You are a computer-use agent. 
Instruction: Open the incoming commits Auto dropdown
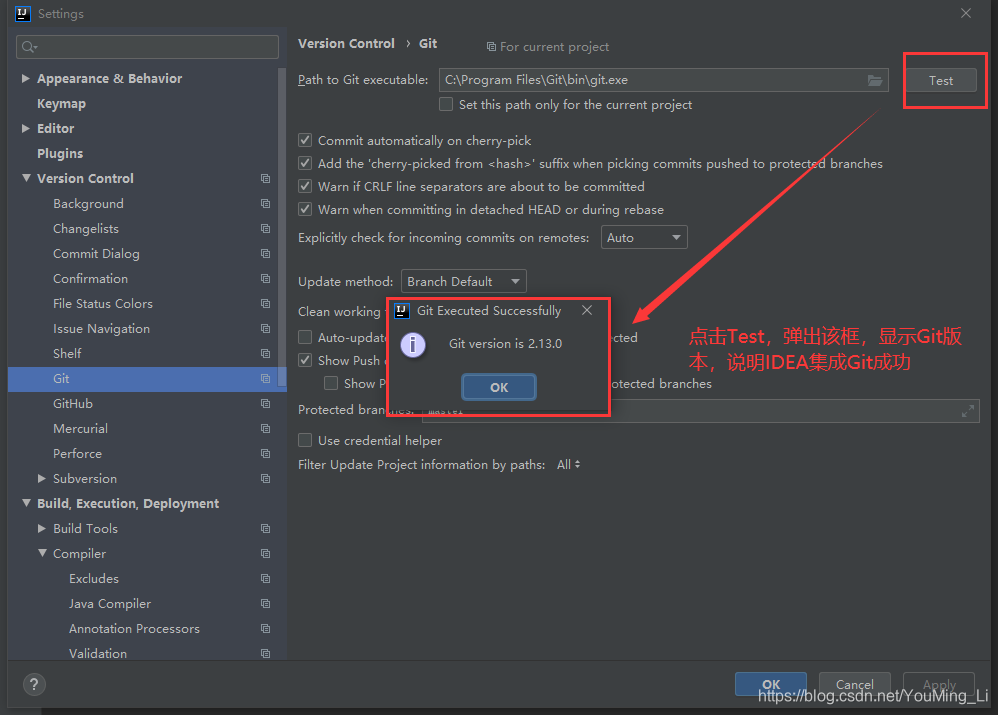[x=643, y=237]
